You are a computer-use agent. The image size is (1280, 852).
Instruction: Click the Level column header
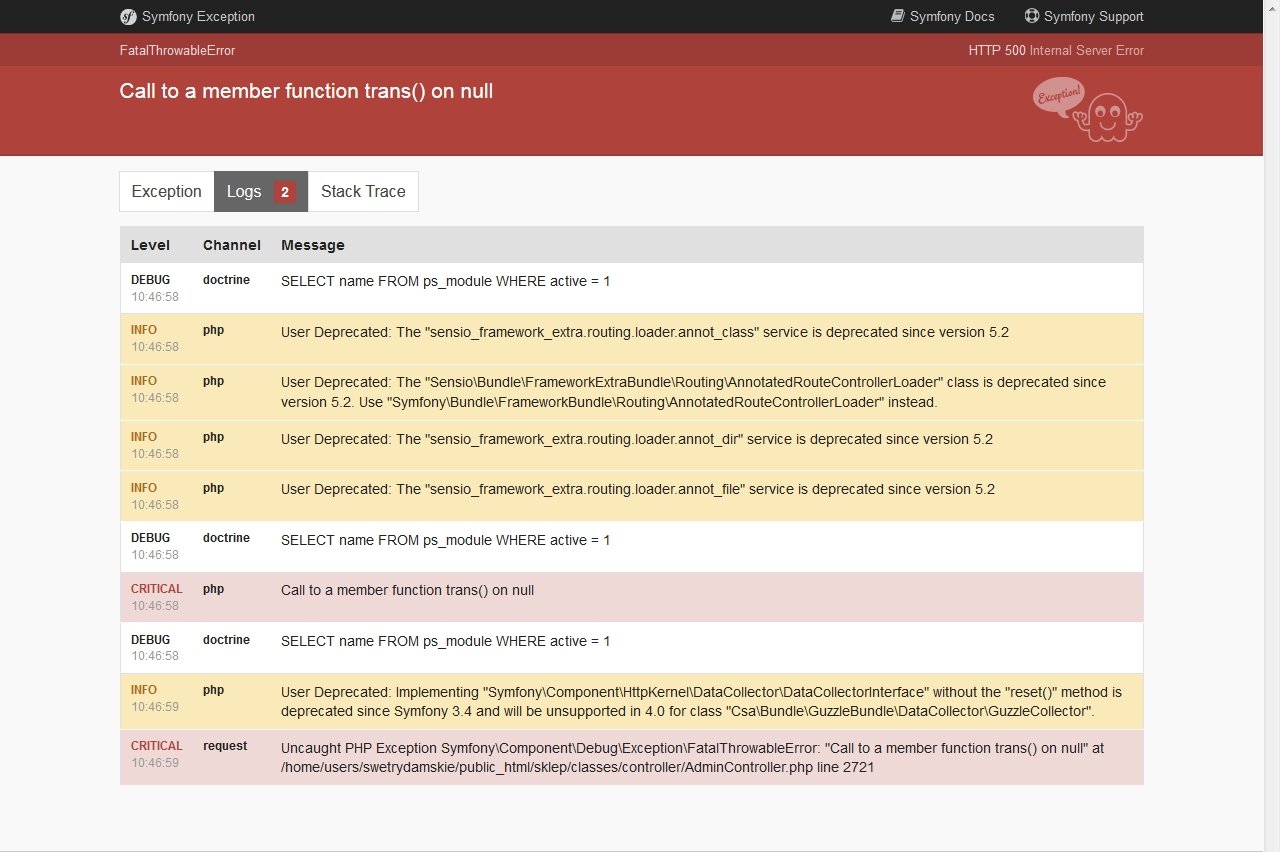(150, 245)
